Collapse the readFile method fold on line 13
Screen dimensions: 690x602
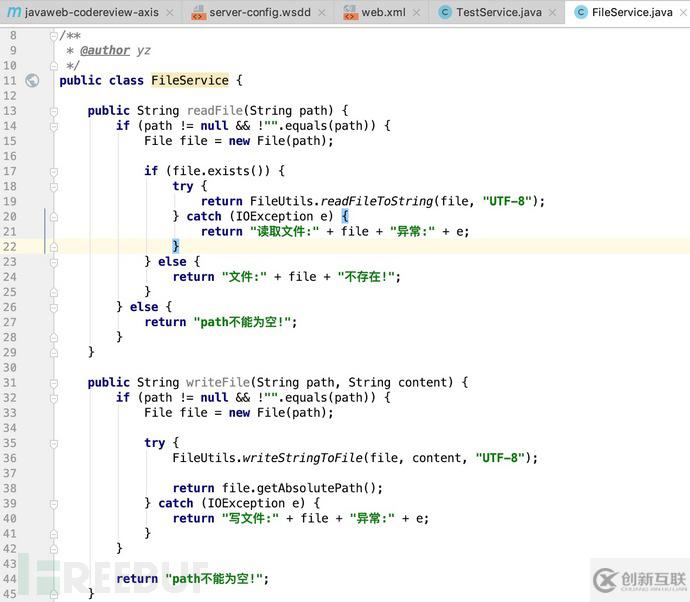[54, 111]
